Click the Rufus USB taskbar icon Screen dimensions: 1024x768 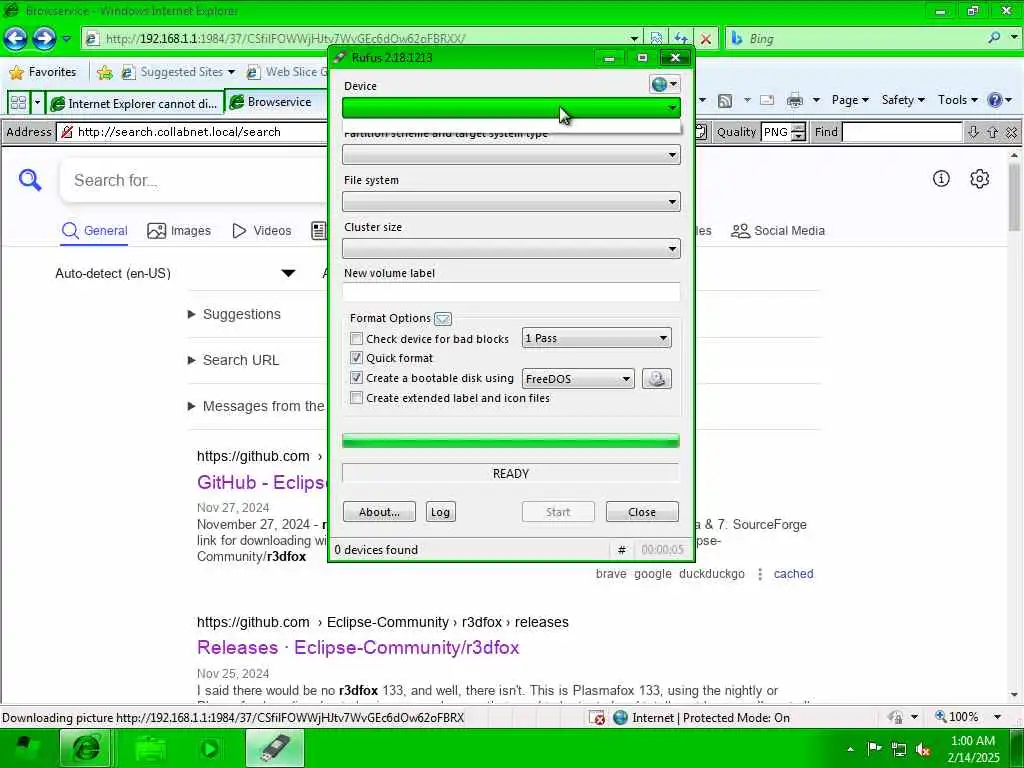275,748
